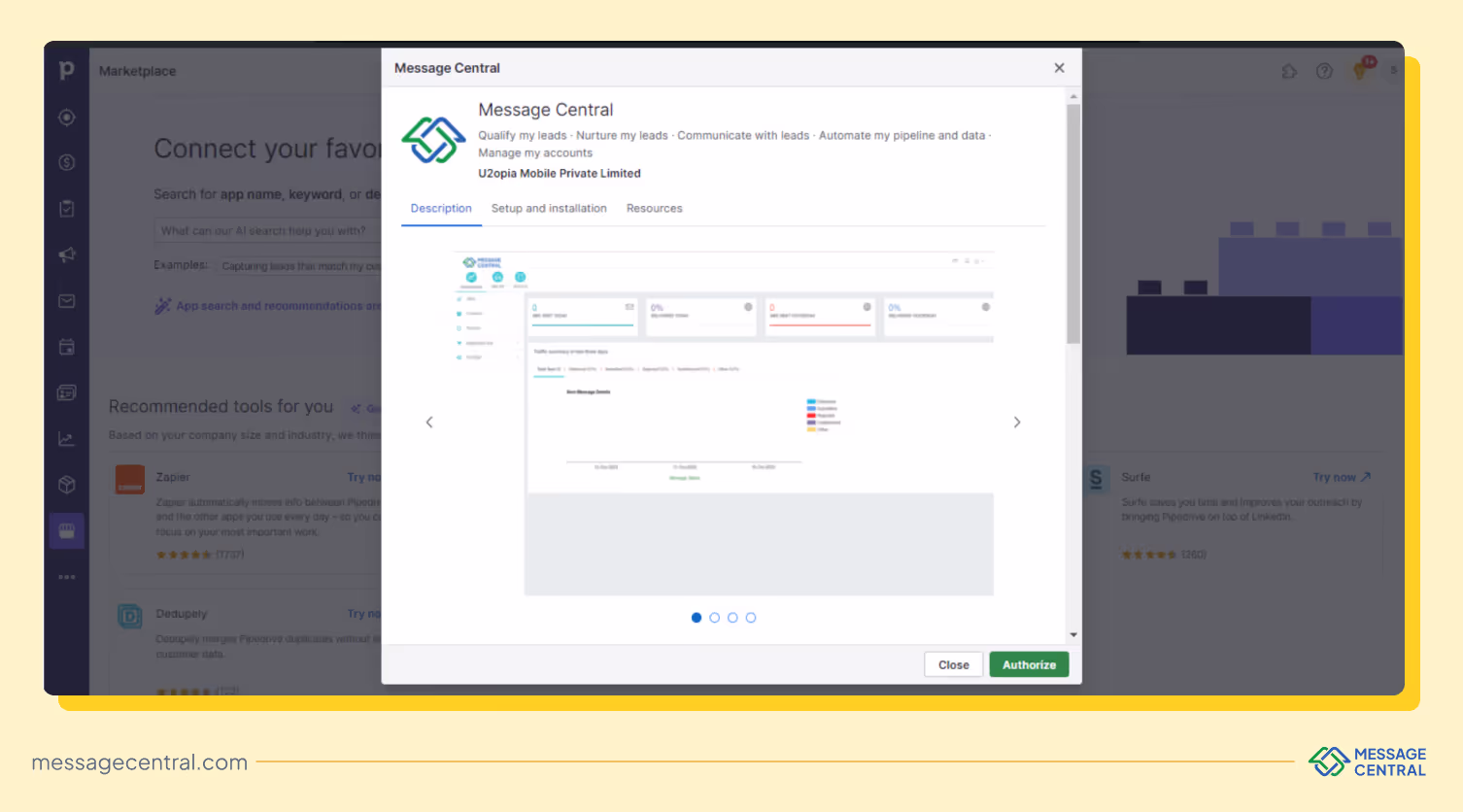The height and width of the screenshot is (812, 1463).
Task: Switch to the Setup and installation tab
Action: pyautogui.click(x=549, y=209)
